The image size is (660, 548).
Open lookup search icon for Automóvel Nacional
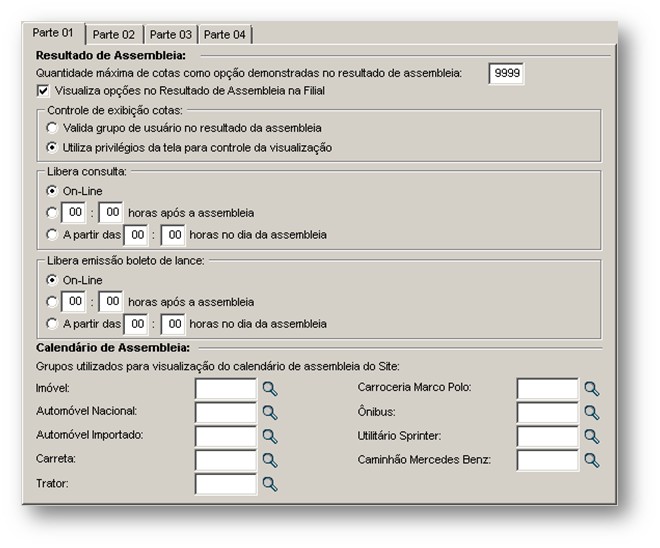pos(270,412)
